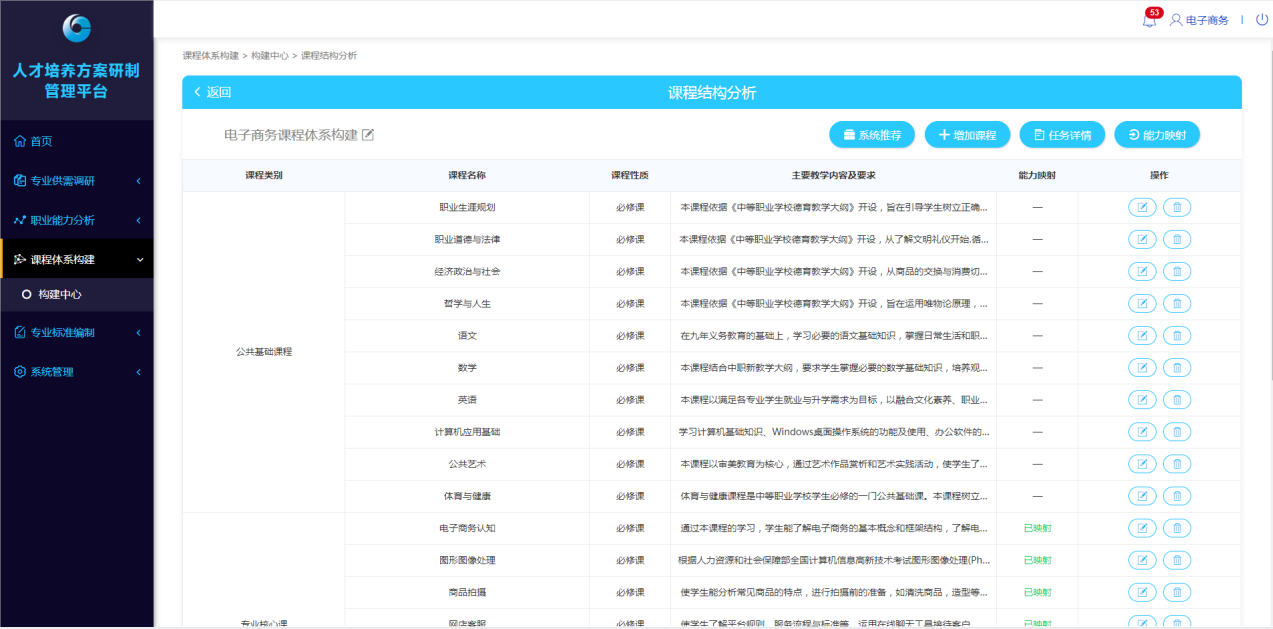Expand the 专业供需调研 sidebar menu
Screen dimensions: 1273x629
pyautogui.click(x=76, y=181)
